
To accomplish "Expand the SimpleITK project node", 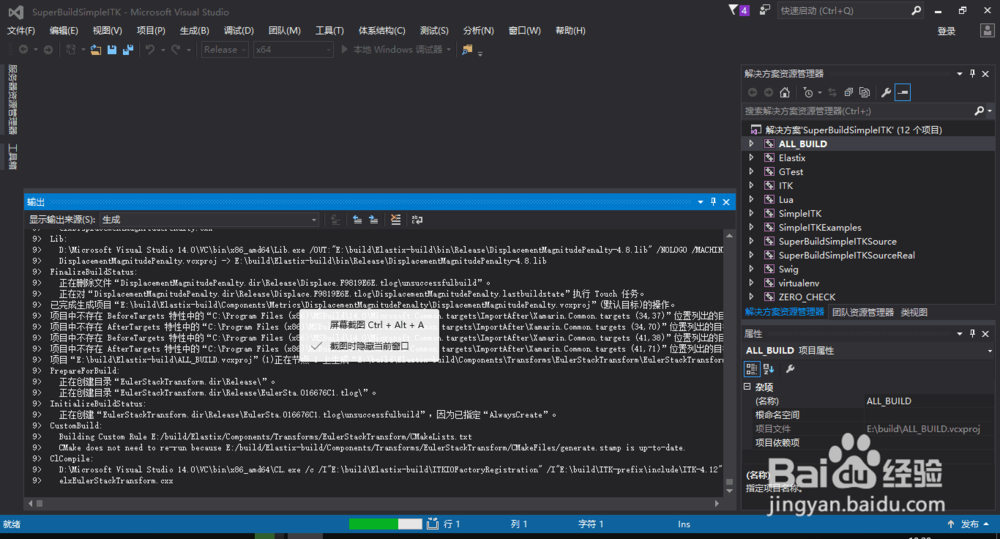I will 751,214.
